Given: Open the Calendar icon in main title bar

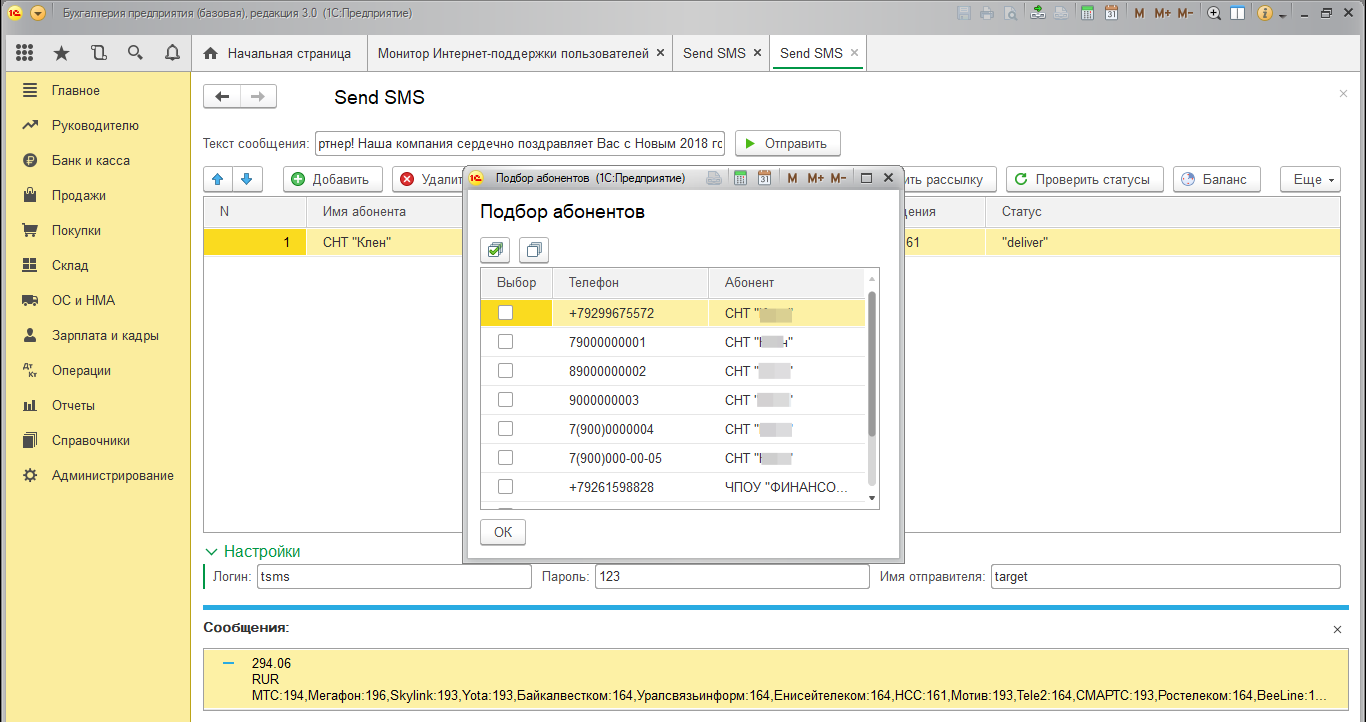Looking at the screenshot, I should tap(1111, 13).
